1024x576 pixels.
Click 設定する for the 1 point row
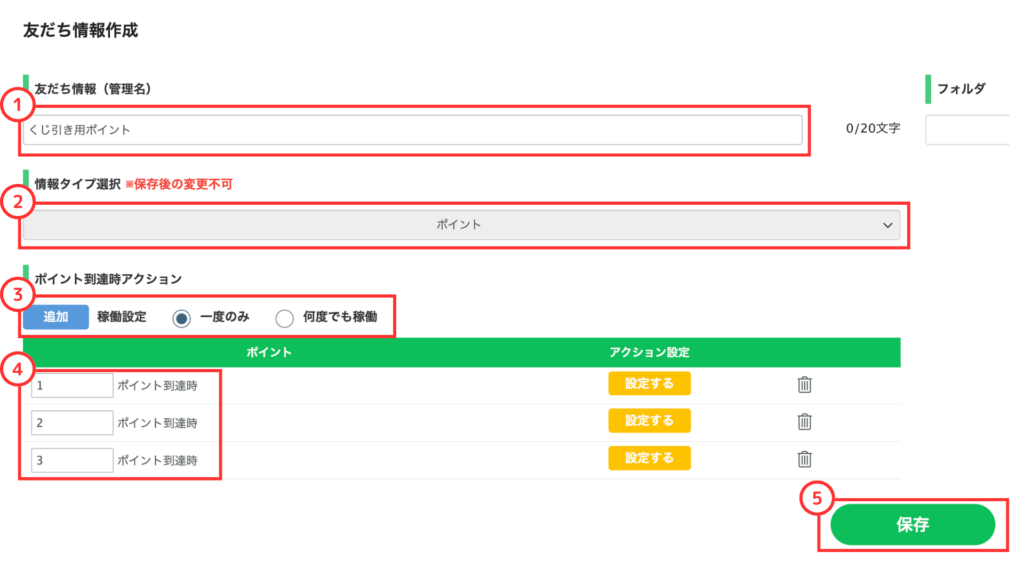(x=649, y=384)
